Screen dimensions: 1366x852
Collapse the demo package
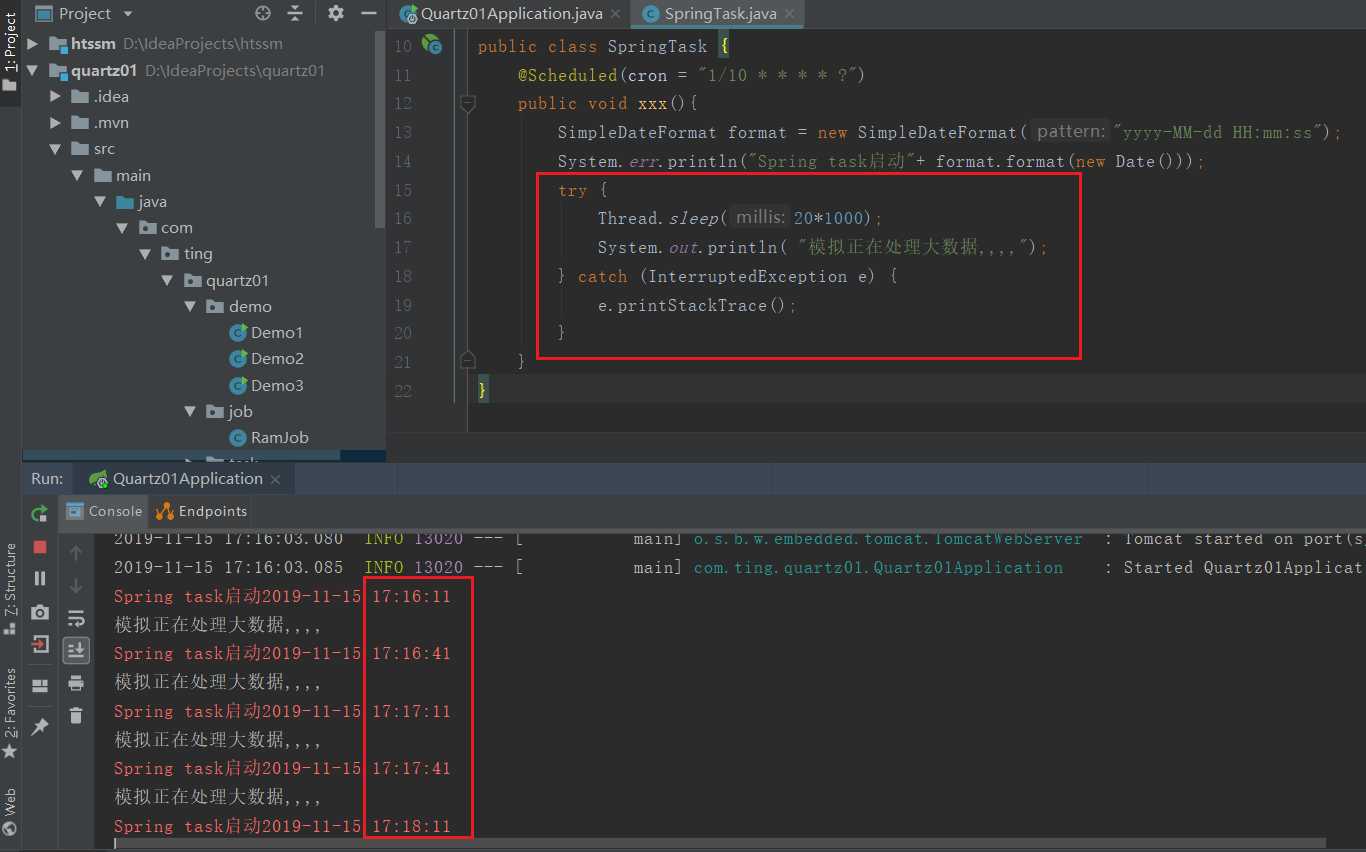coord(190,307)
